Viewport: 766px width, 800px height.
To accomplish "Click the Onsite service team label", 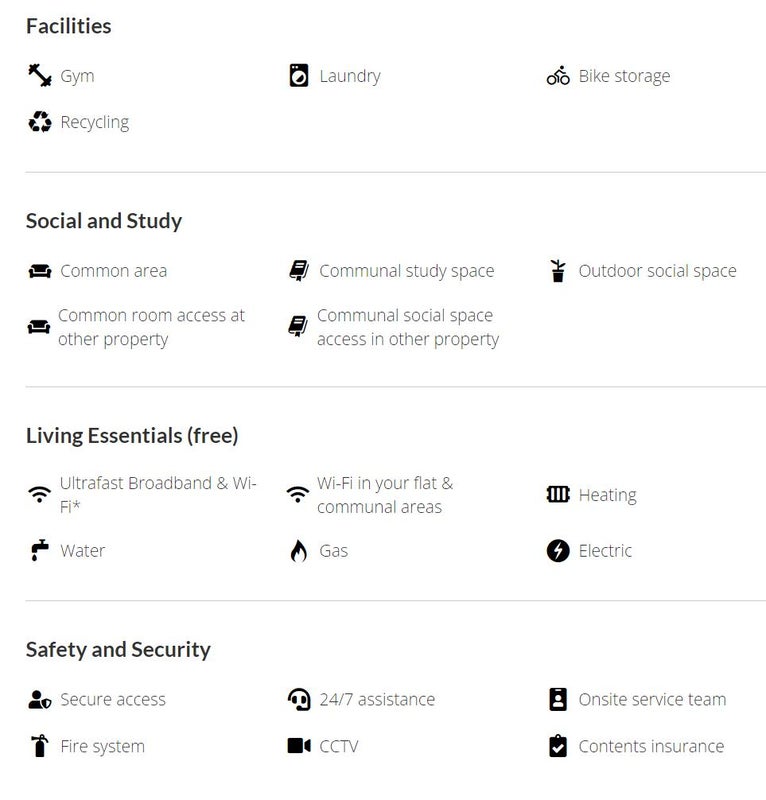I will click(x=652, y=700).
